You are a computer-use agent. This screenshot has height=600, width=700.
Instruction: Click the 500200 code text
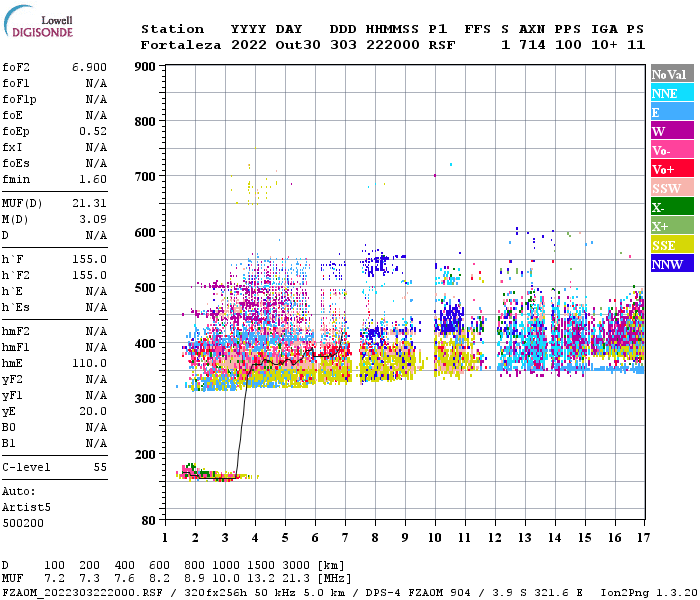click(x=23, y=523)
